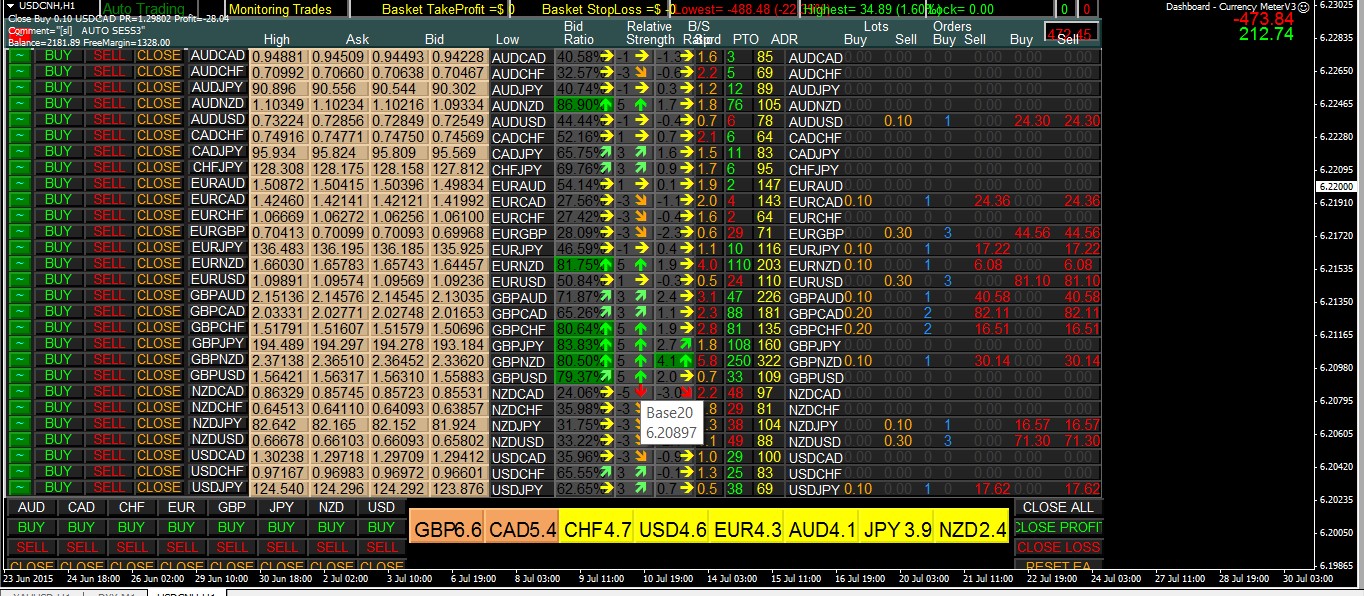The image size is (1364, 596).
Task: Click BUY under the USD basket column
Action: 381,527
